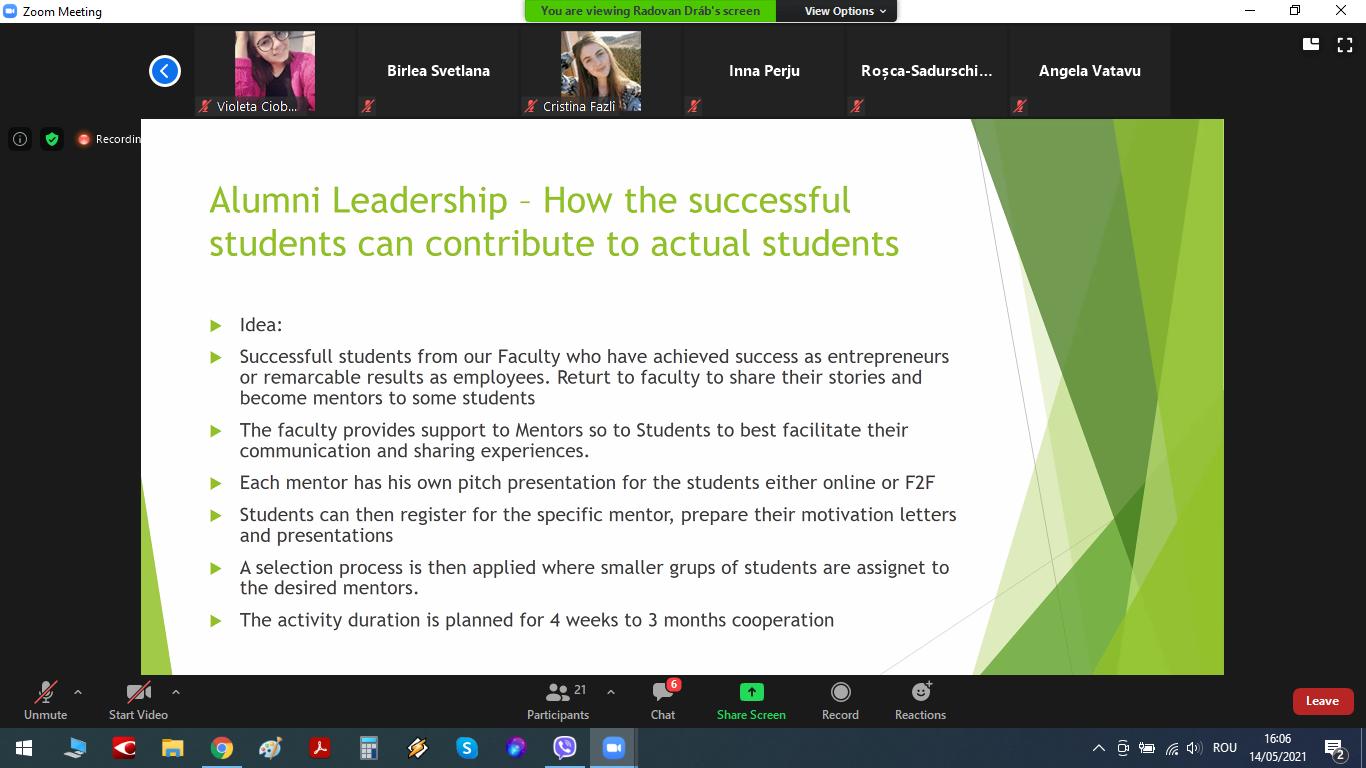Select Roșca-Sadurschi participant tile
Viewport: 1366px width, 768px height.
coord(927,71)
